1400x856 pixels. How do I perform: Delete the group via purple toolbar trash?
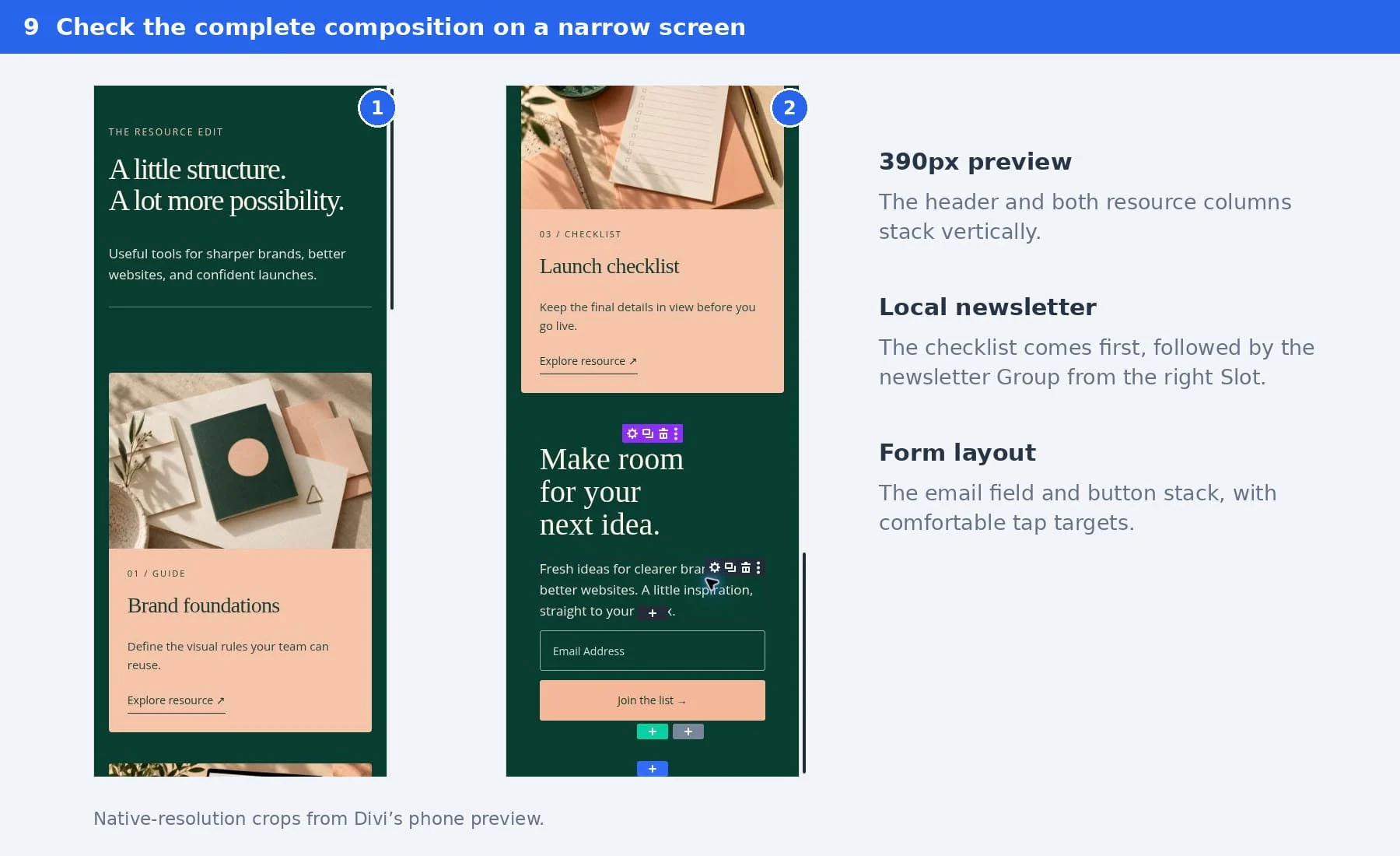pos(663,433)
